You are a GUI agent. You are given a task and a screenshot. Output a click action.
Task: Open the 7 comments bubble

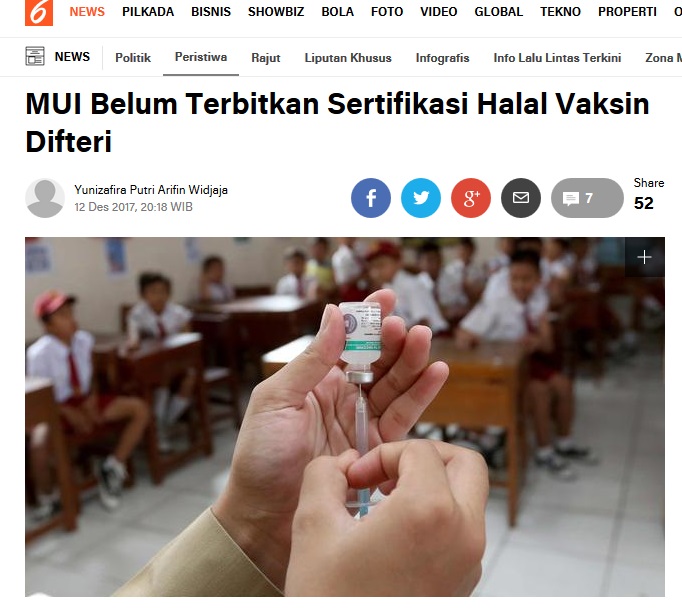tap(587, 198)
